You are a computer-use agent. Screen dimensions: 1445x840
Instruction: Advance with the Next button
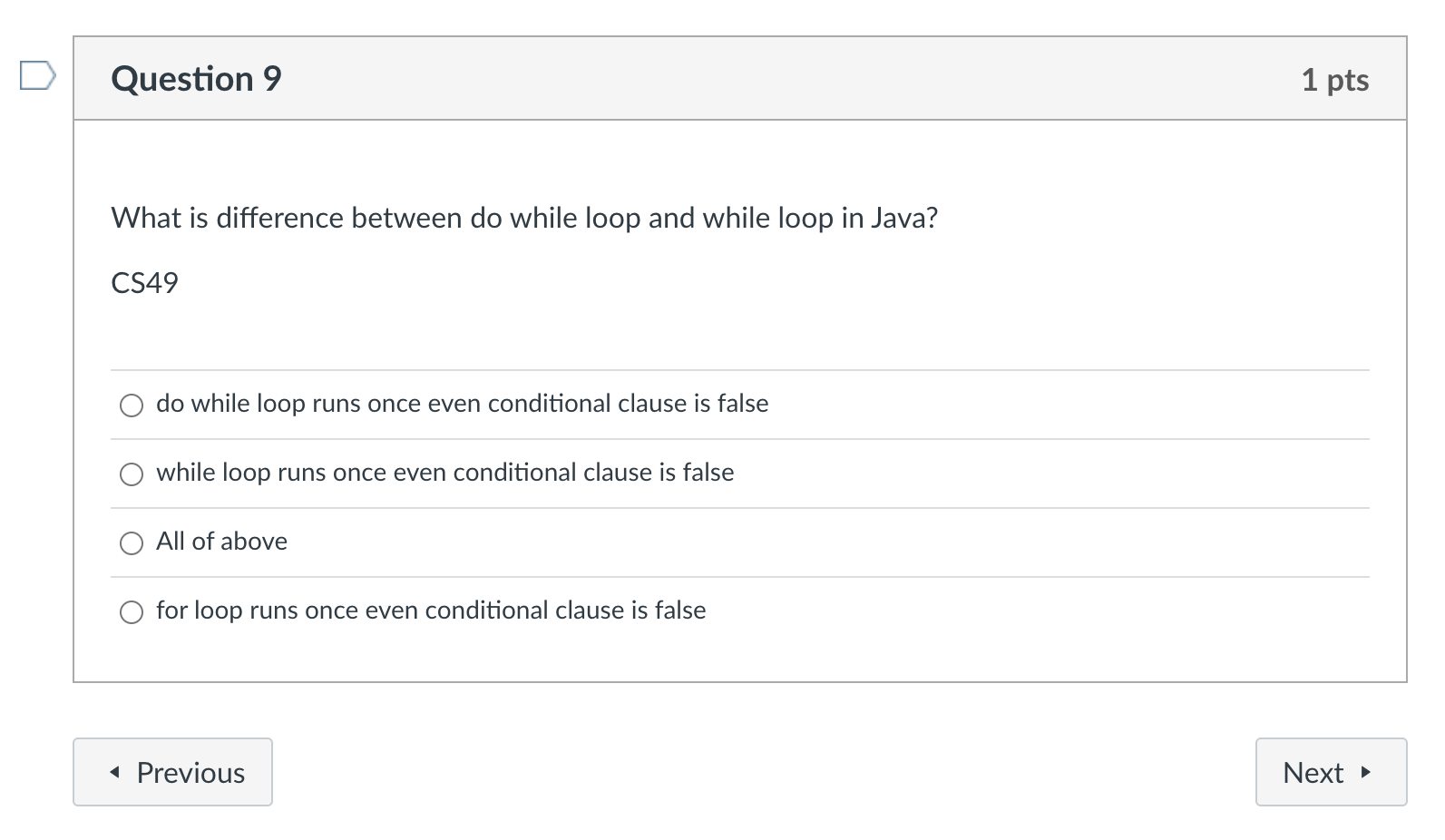[x=1330, y=772]
